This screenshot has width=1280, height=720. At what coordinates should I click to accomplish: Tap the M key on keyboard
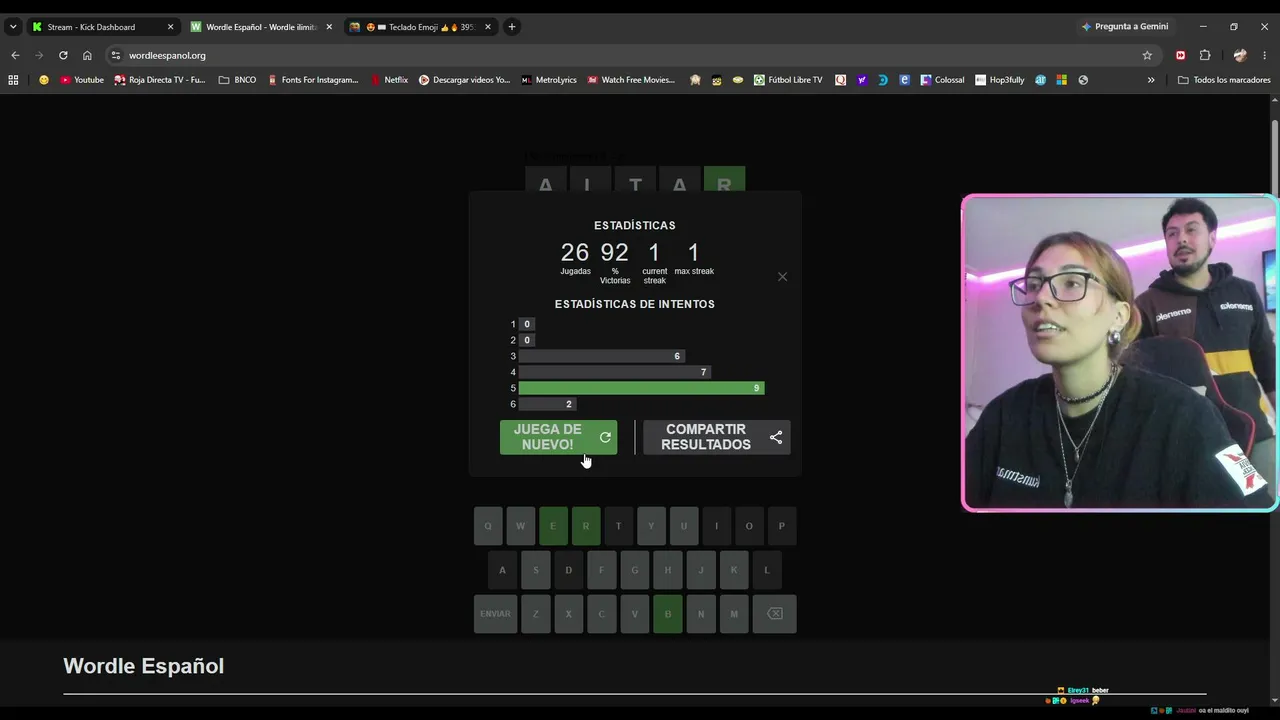click(x=734, y=614)
